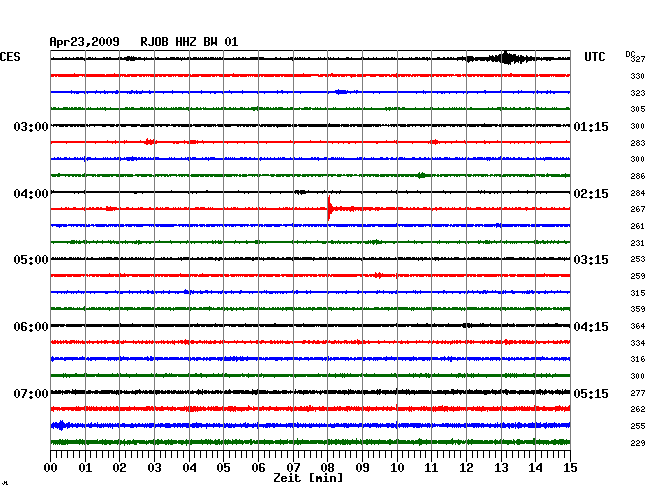Click the 02:15 UTC time label
The width and height of the screenshot is (650, 494).
coord(591,194)
